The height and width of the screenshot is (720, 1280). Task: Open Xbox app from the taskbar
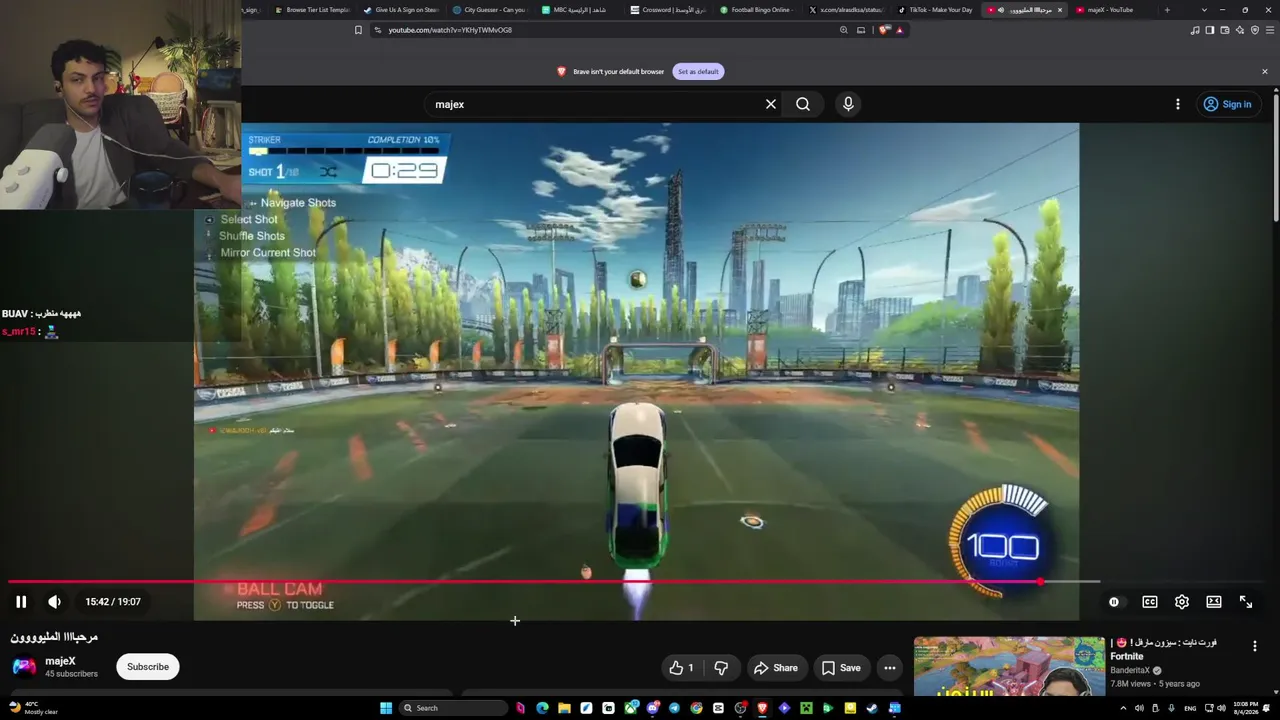click(x=630, y=708)
